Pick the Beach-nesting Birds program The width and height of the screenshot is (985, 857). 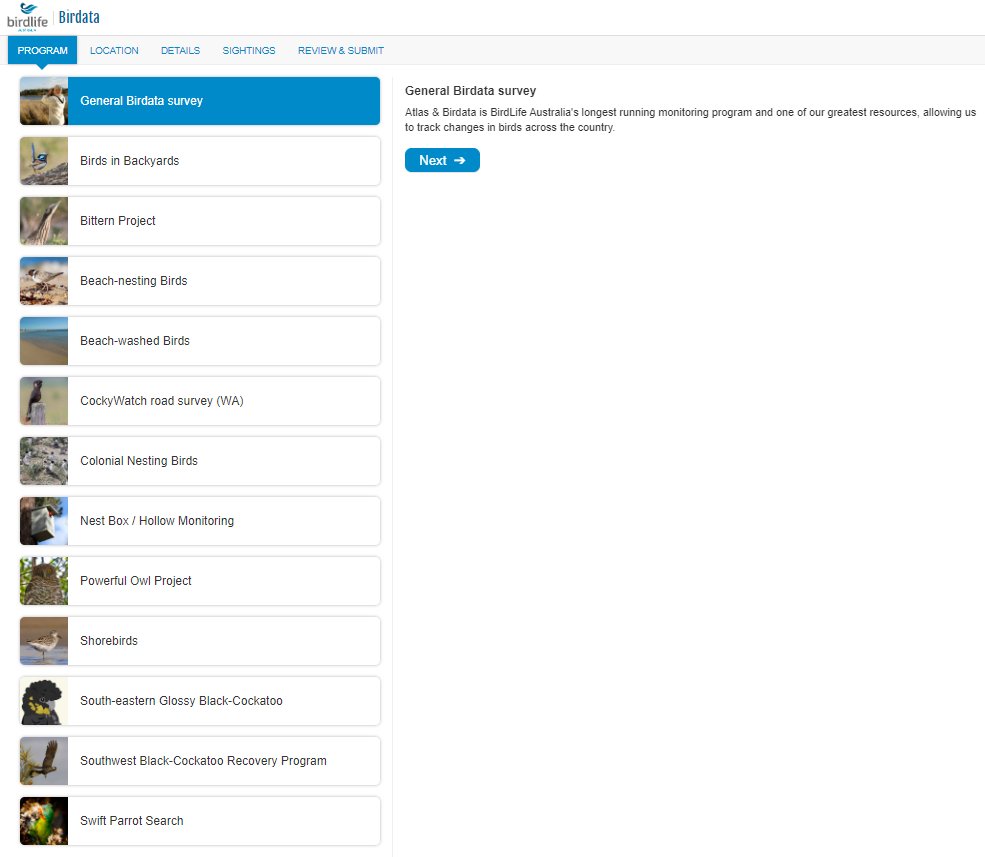[x=200, y=281]
